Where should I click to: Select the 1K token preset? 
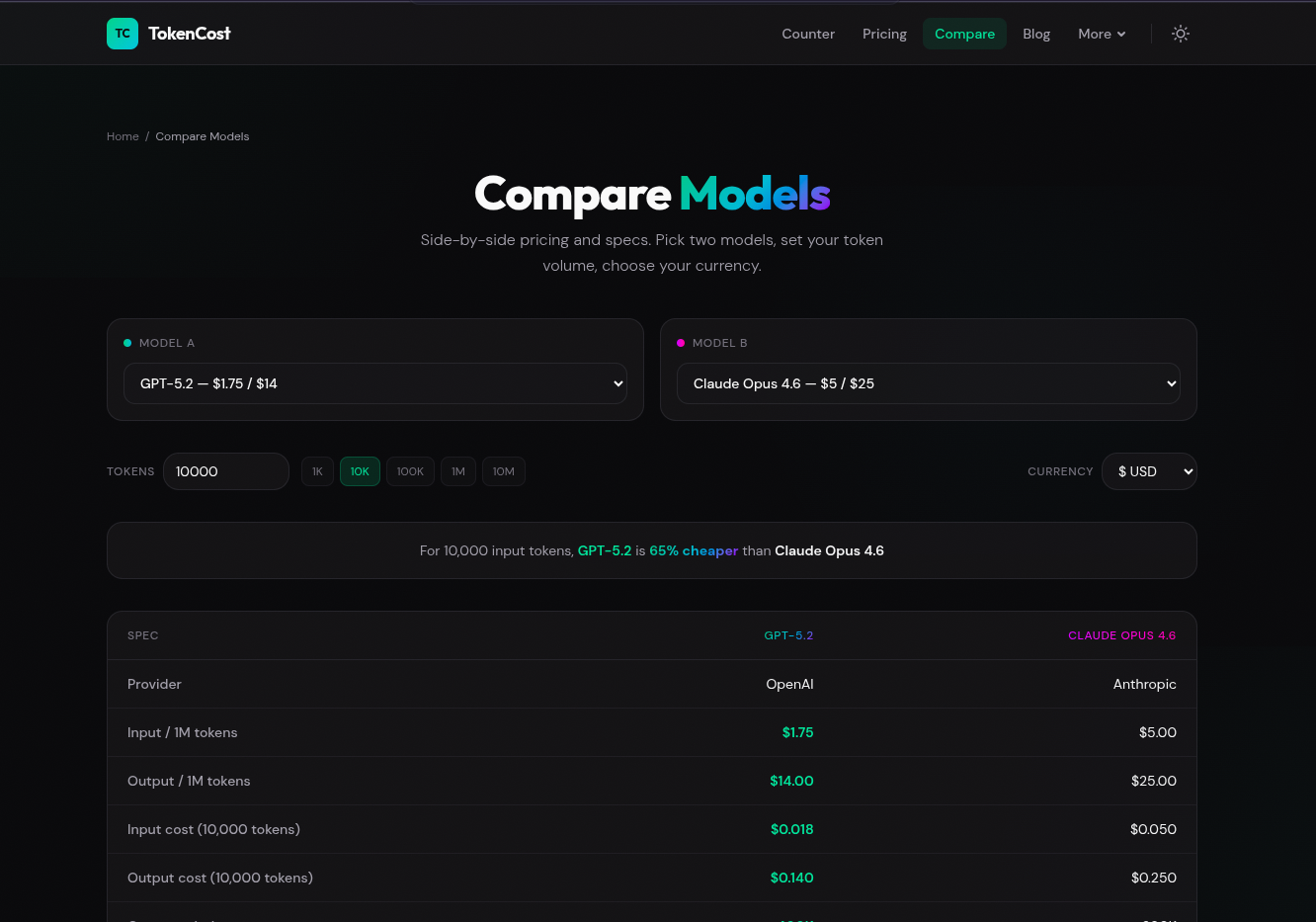317,471
